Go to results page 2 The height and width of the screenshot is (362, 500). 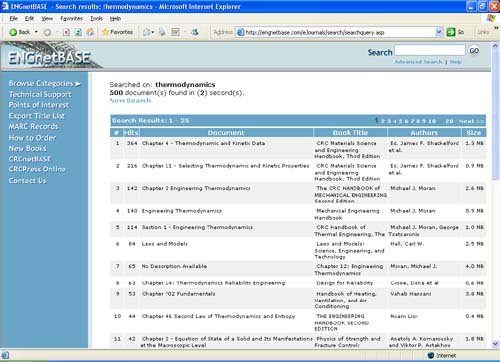pos(383,121)
